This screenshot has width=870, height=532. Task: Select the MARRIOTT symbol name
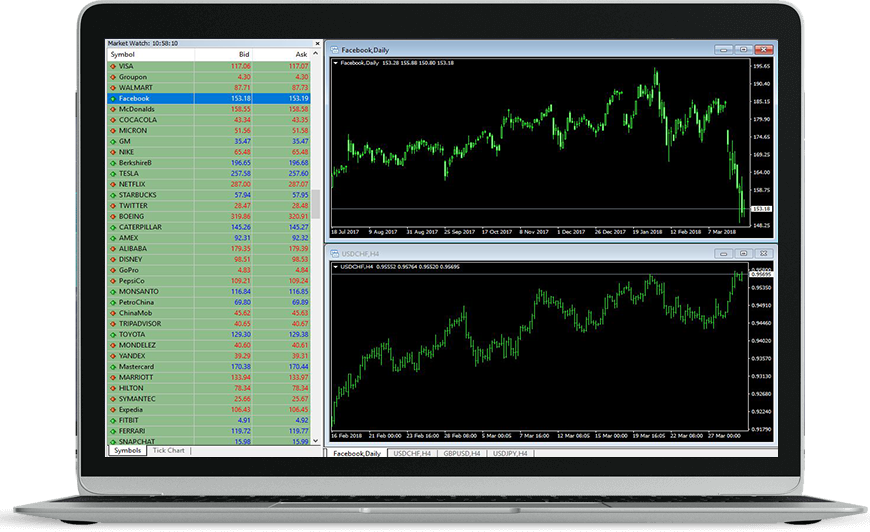[136, 378]
